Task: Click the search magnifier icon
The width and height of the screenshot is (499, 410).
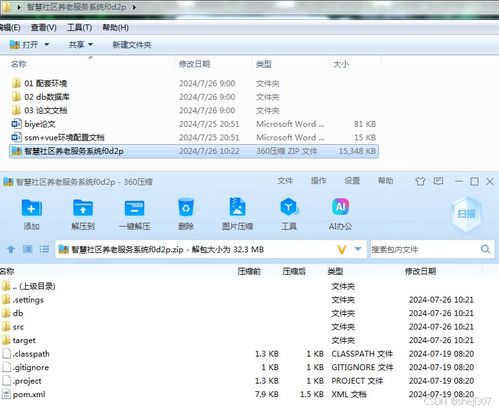Action: point(485,249)
